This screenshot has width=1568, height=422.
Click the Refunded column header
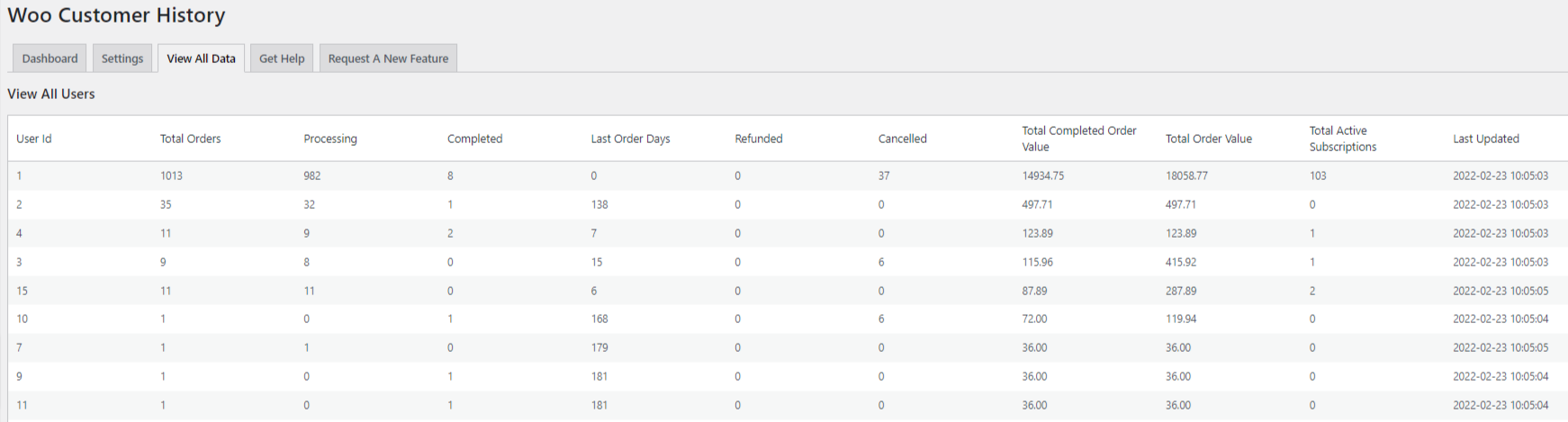click(x=759, y=139)
